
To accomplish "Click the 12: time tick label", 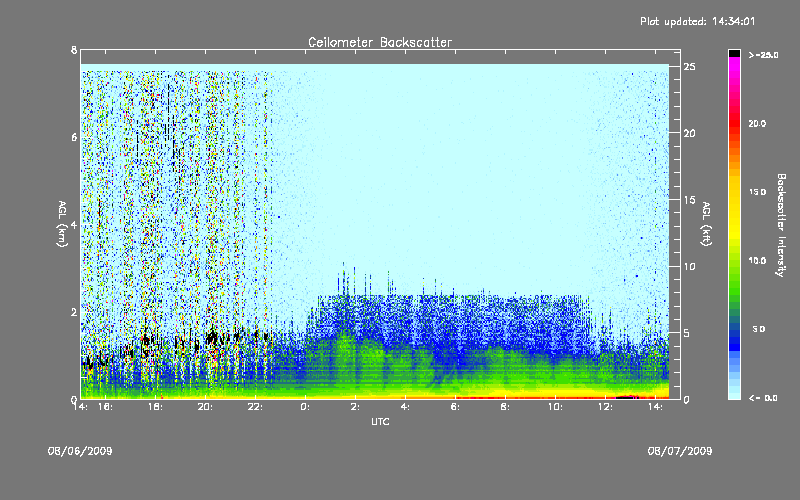I will 605,407.
